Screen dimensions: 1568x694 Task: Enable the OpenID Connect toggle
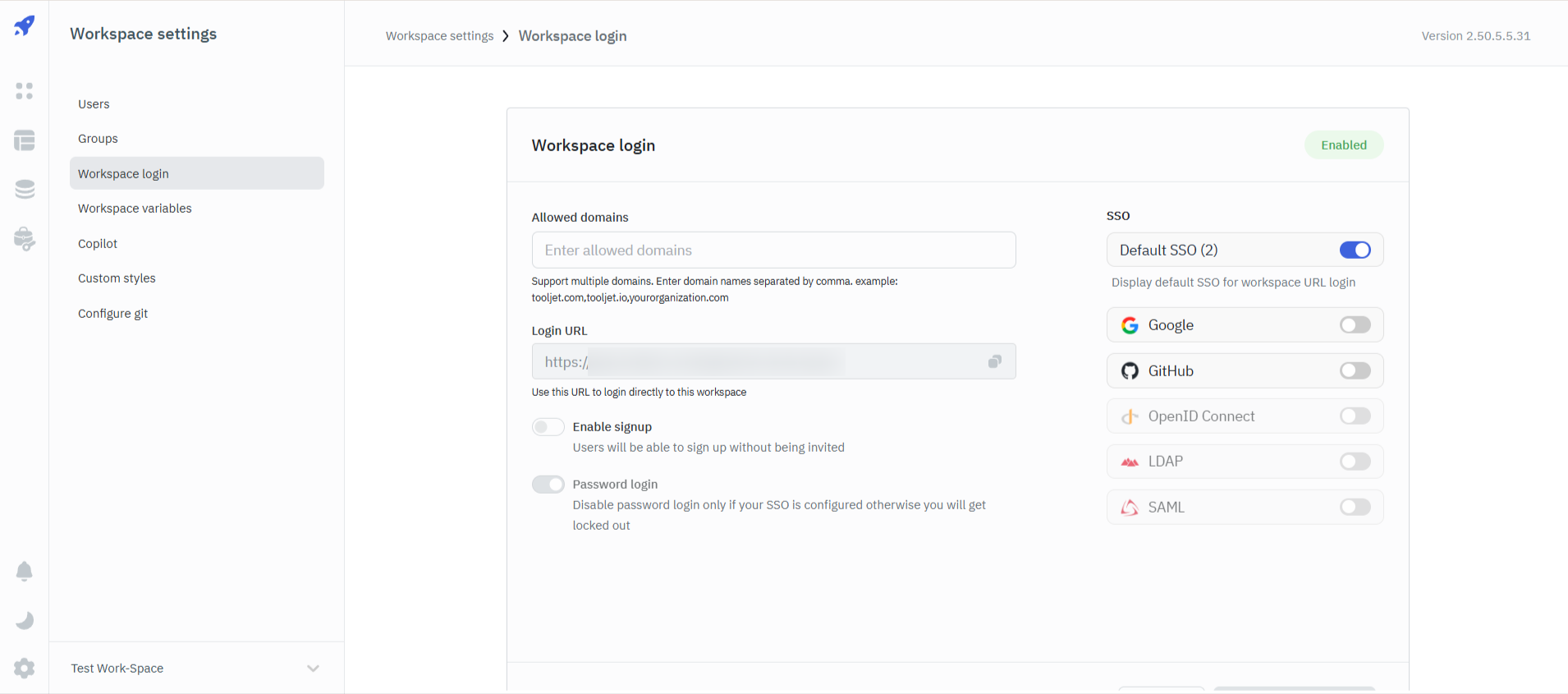click(x=1355, y=416)
